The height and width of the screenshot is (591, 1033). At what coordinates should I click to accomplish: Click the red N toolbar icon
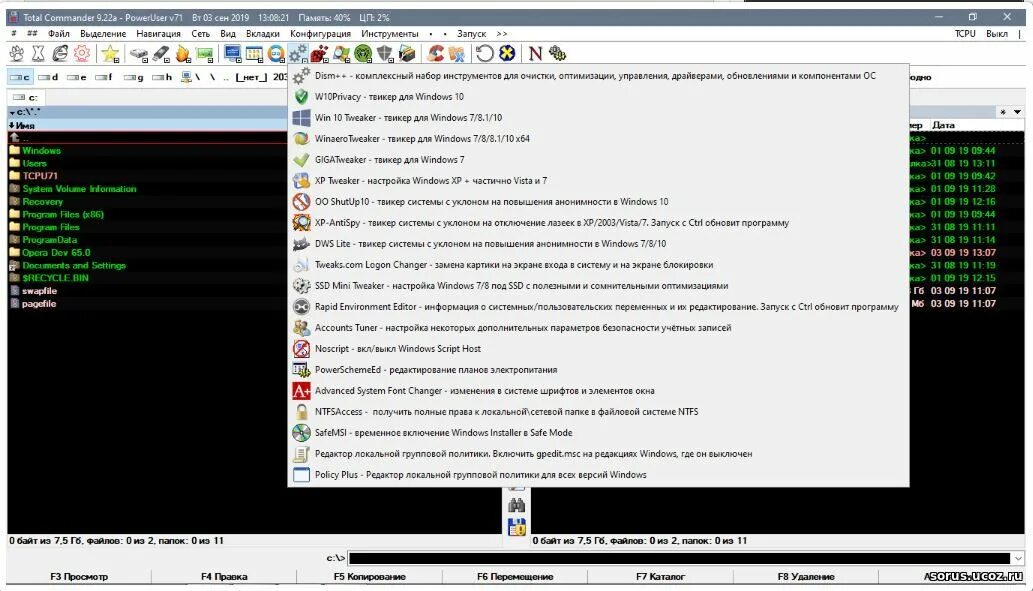(x=535, y=53)
